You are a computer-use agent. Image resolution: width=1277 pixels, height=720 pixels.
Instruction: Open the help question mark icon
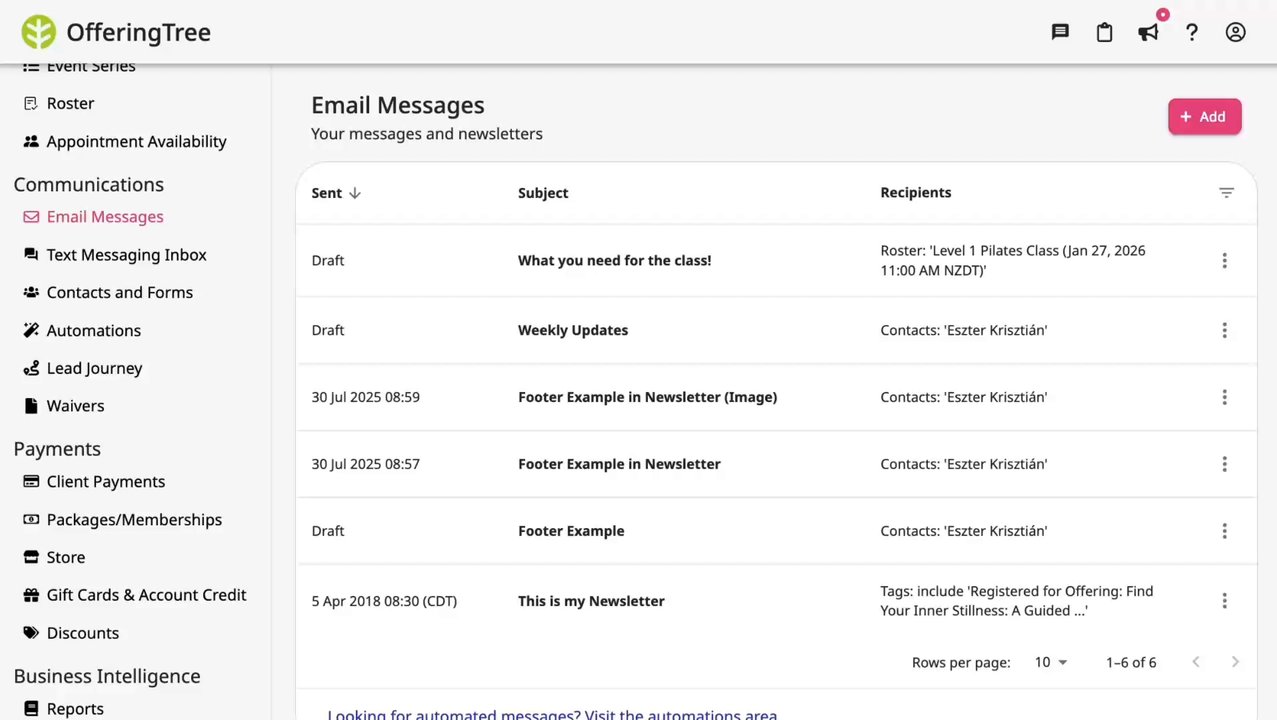[x=1192, y=32]
